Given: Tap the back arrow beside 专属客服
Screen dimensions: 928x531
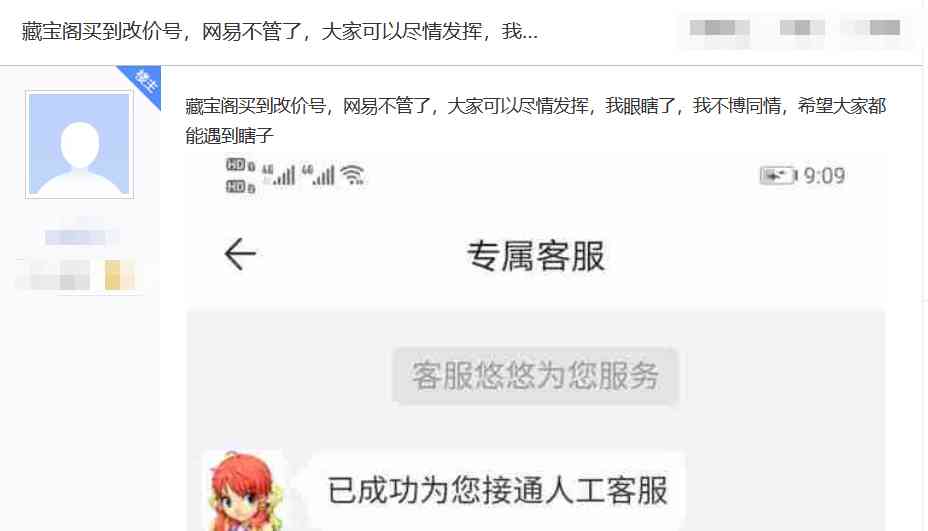Looking at the screenshot, I should point(240,255).
